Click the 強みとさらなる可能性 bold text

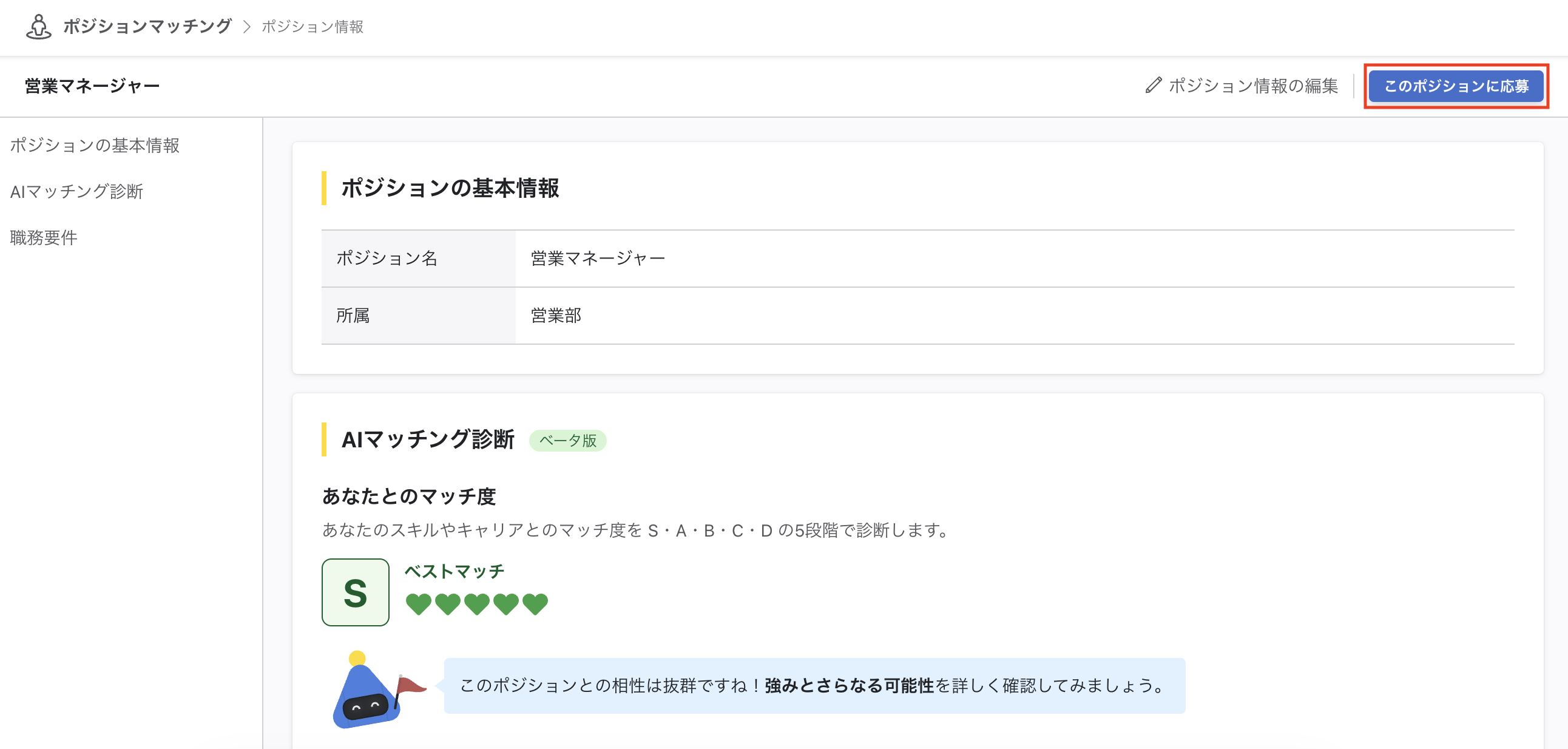(849, 686)
